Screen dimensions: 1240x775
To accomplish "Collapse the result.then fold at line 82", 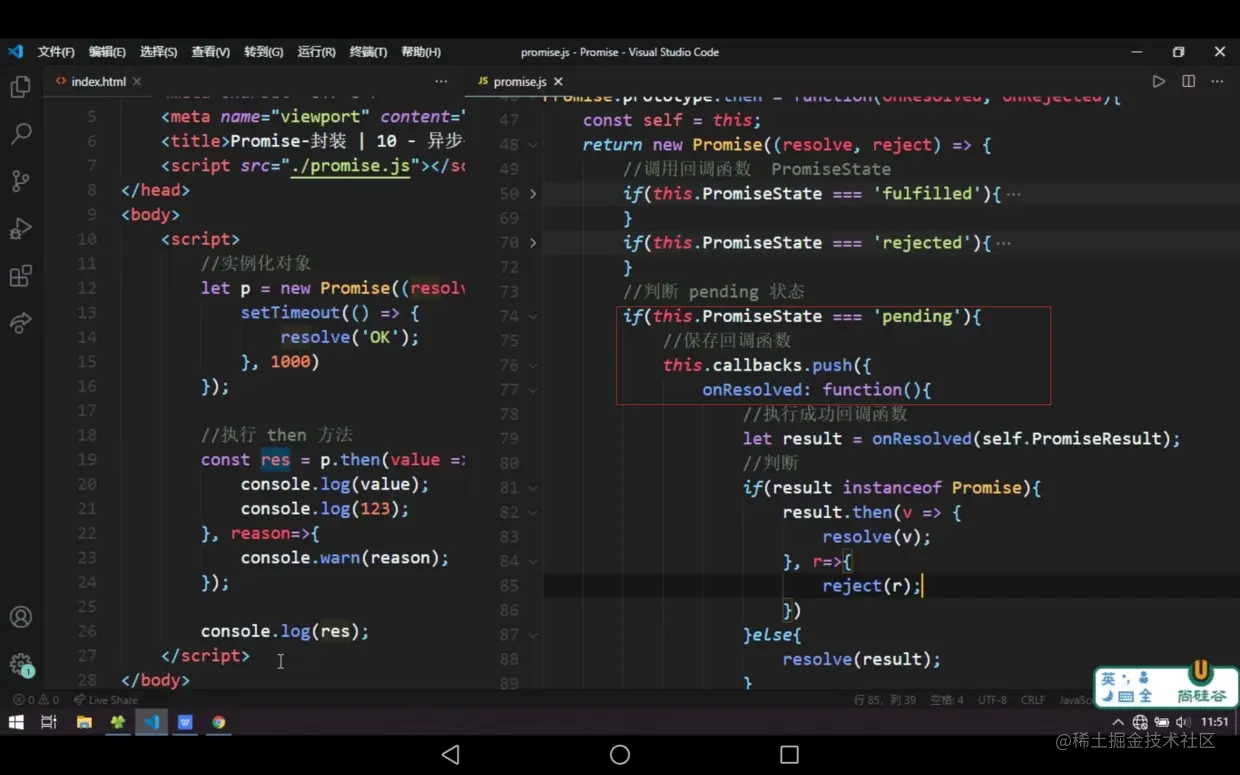I will (x=532, y=513).
